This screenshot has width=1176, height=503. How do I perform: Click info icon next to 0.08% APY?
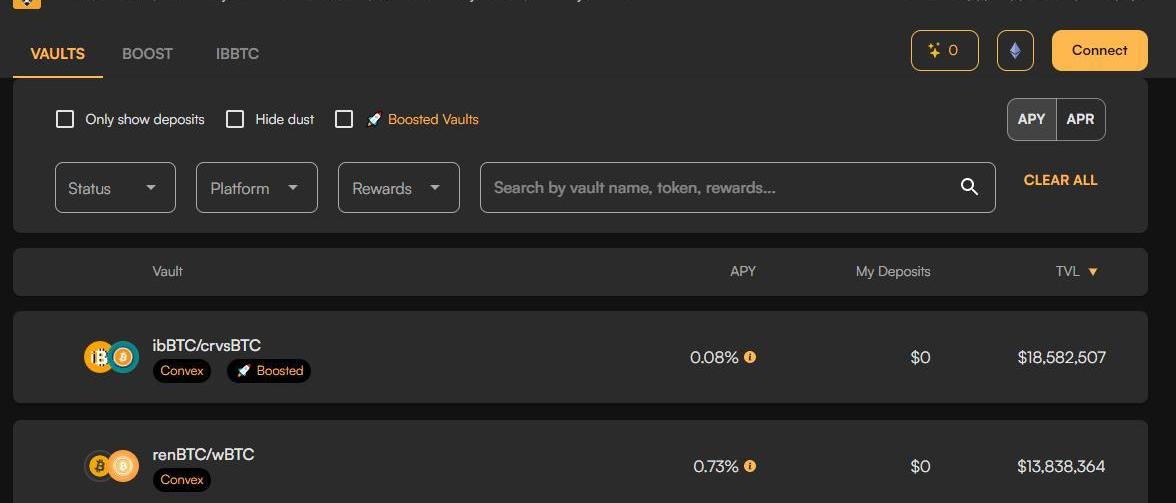[x=750, y=357]
